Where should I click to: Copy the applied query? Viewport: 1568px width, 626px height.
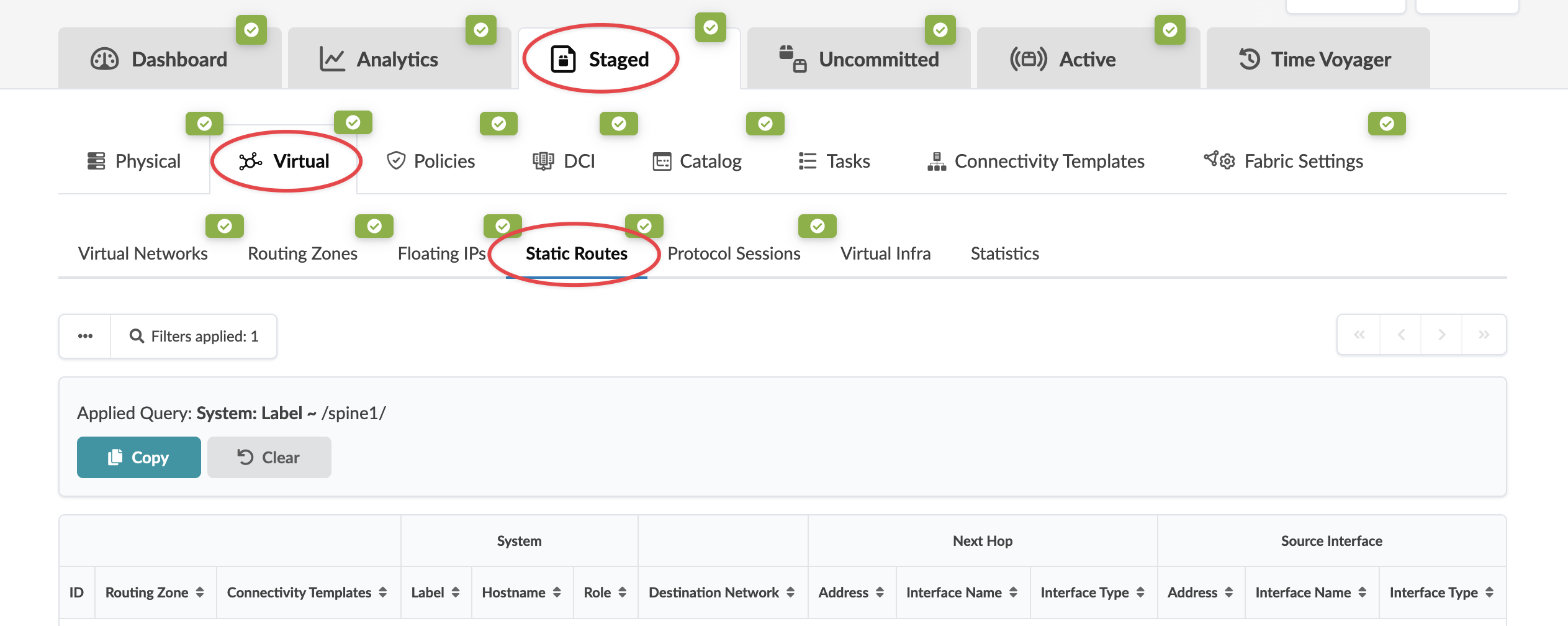pos(139,458)
